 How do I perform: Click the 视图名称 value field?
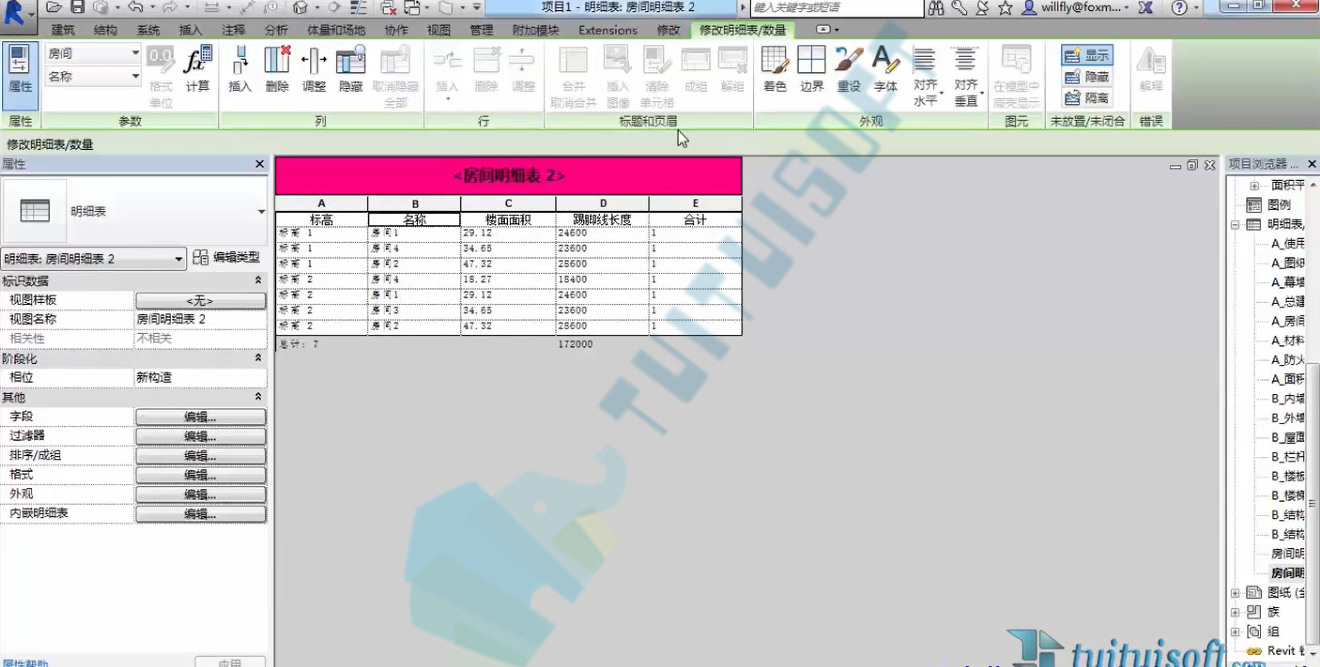point(201,319)
